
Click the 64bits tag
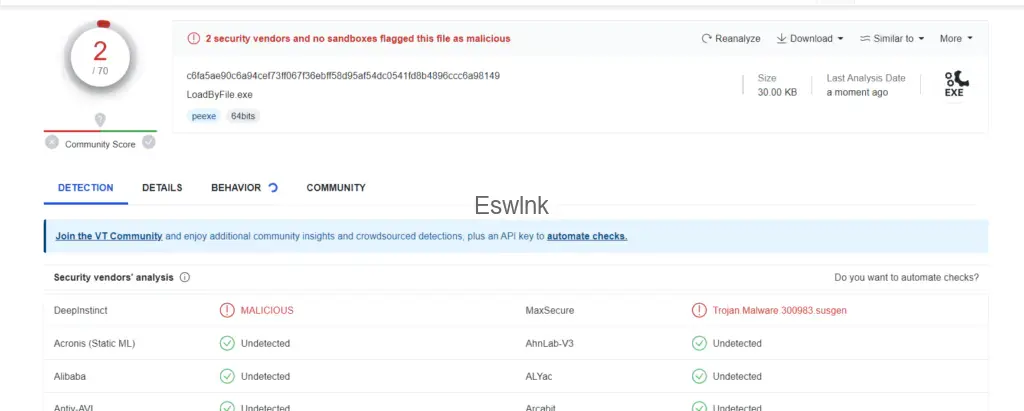(x=243, y=116)
